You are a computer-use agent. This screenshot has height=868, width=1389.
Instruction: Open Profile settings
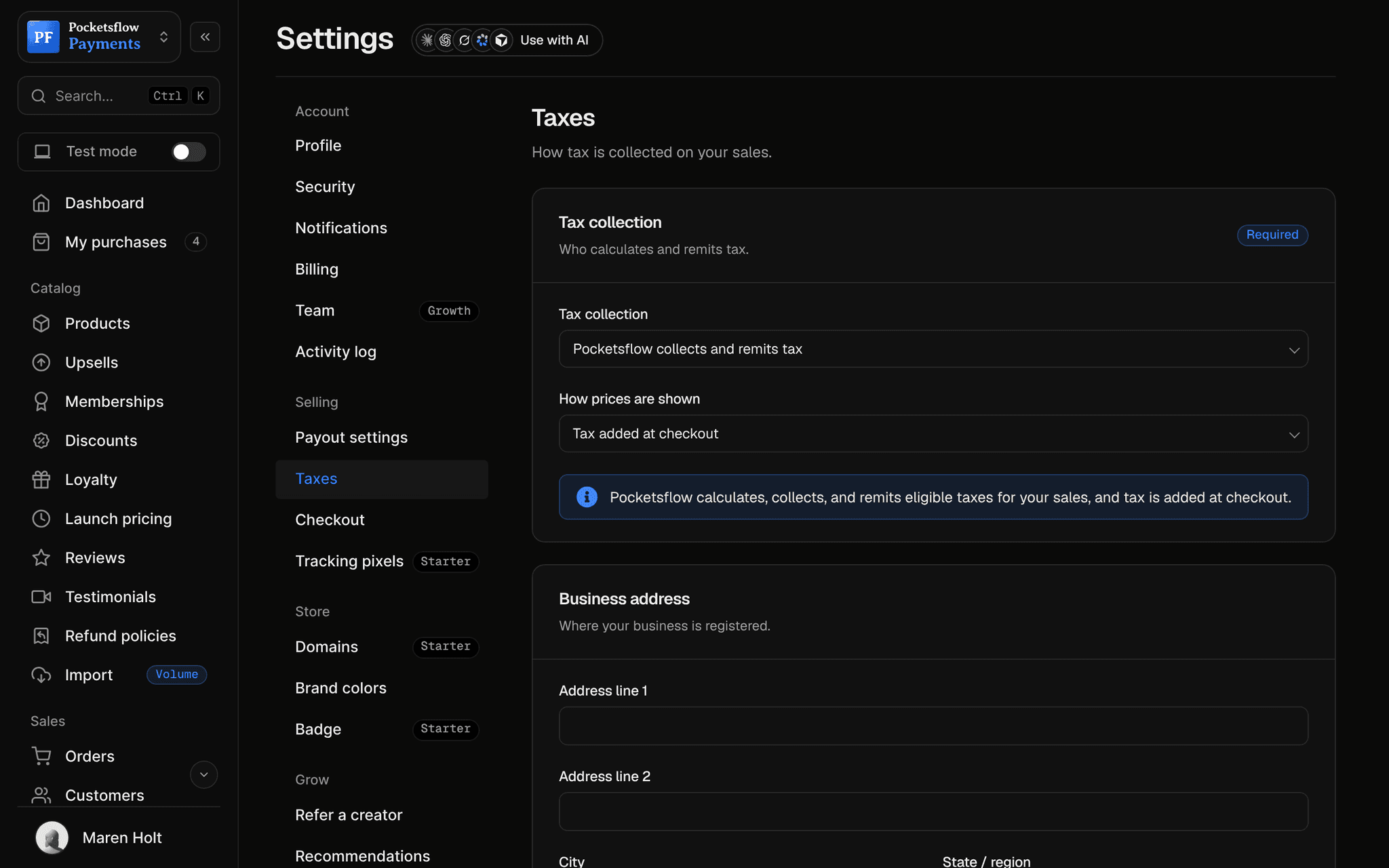coord(382,145)
